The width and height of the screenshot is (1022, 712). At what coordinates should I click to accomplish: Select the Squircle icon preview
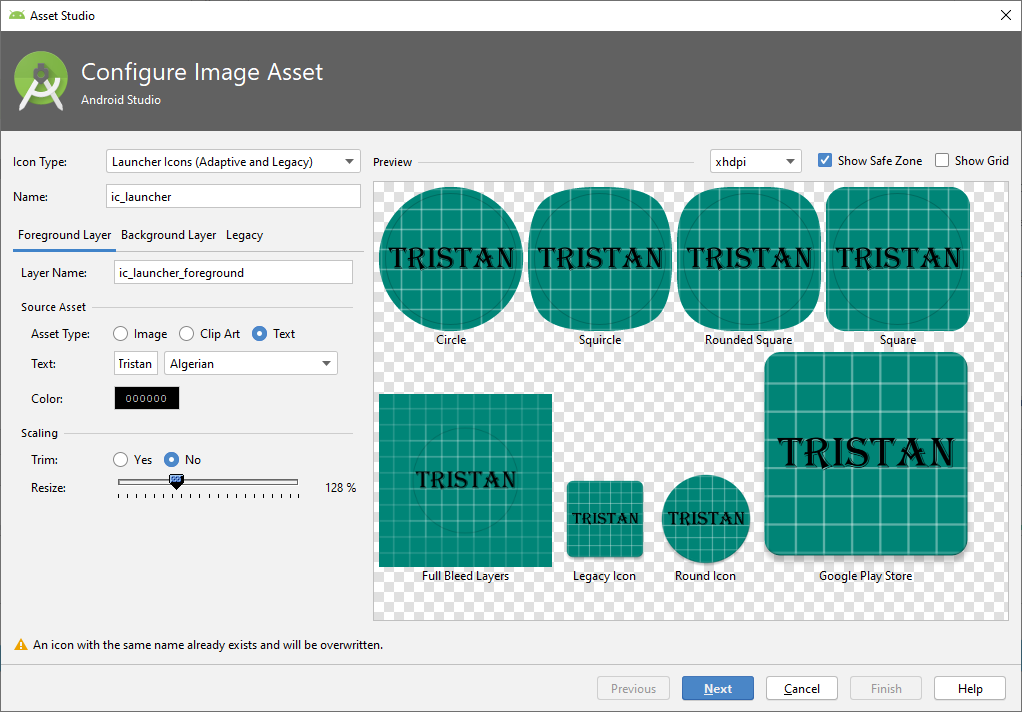[599, 258]
